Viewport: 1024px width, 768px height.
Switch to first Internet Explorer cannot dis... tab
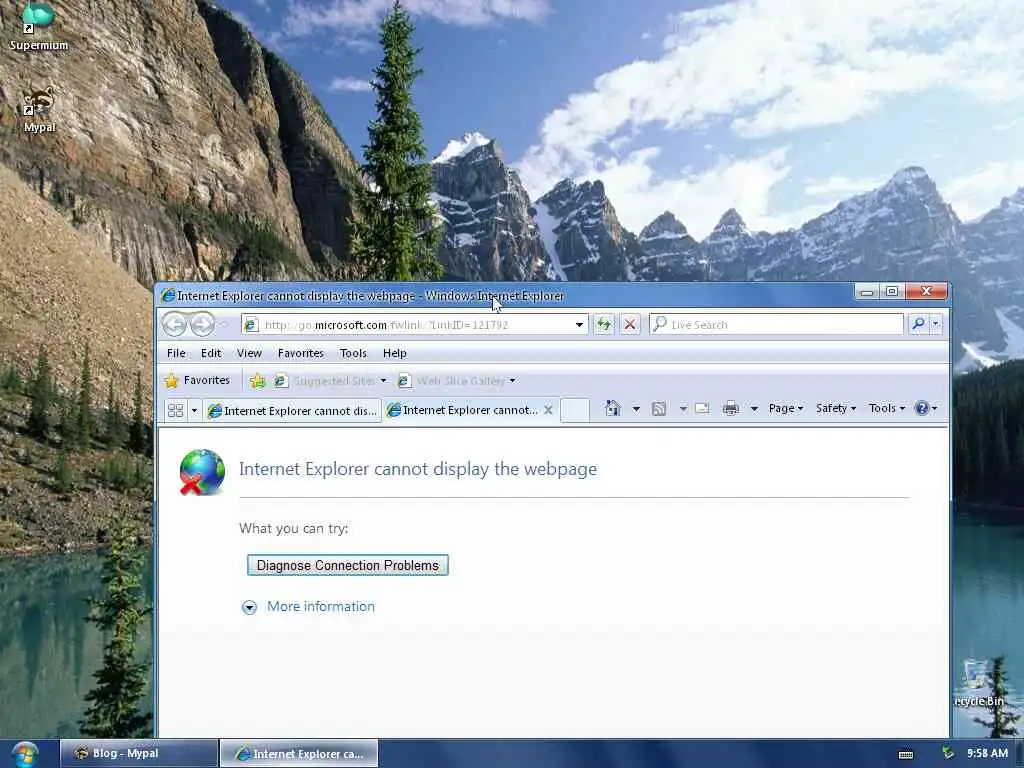coord(292,411)
